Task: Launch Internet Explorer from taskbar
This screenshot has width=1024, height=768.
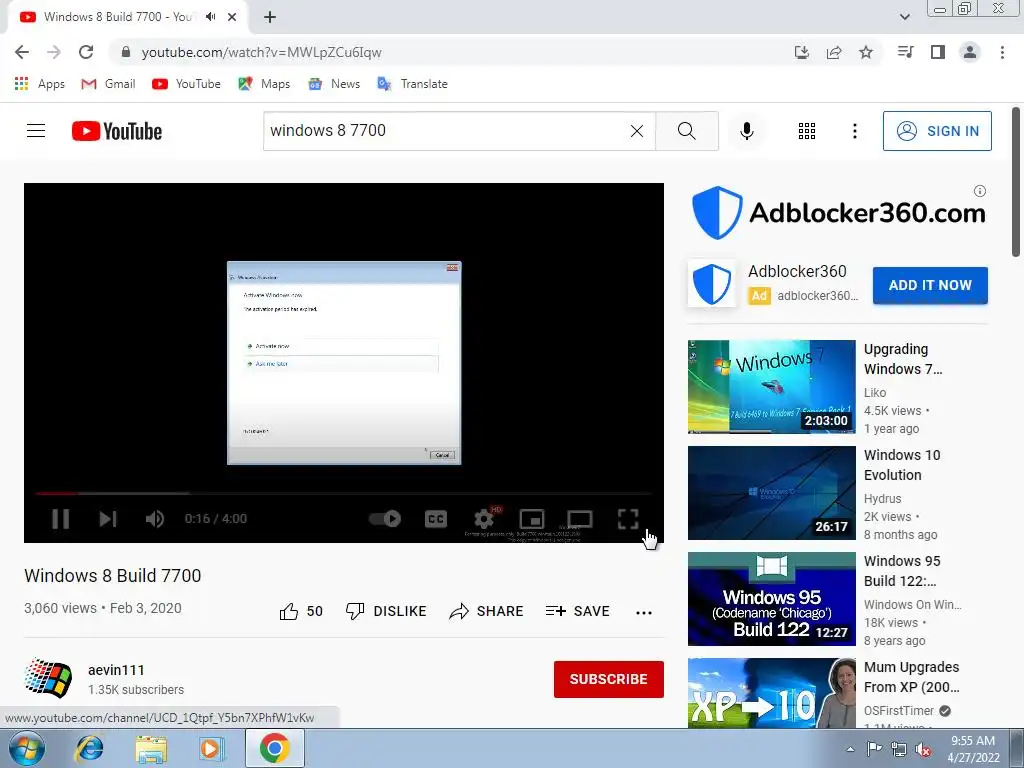Action: pyautogui.click(x=89, y=748)
